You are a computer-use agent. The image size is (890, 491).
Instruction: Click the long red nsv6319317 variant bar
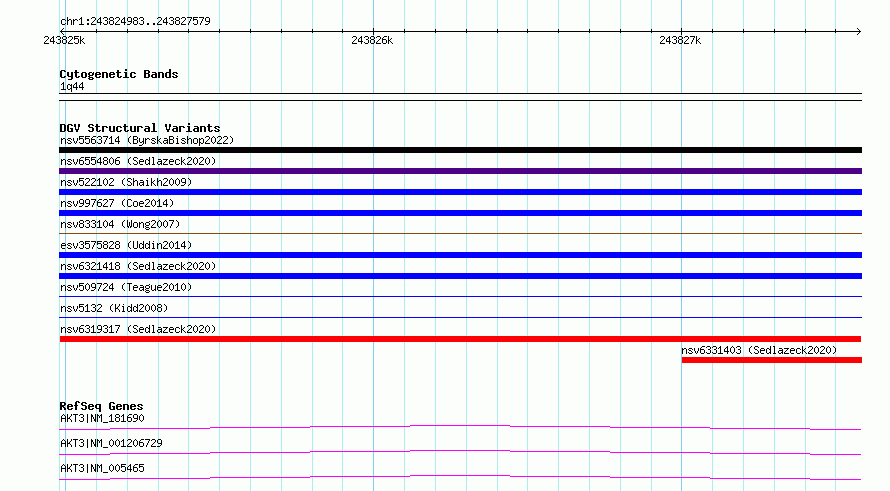[460, 339]
